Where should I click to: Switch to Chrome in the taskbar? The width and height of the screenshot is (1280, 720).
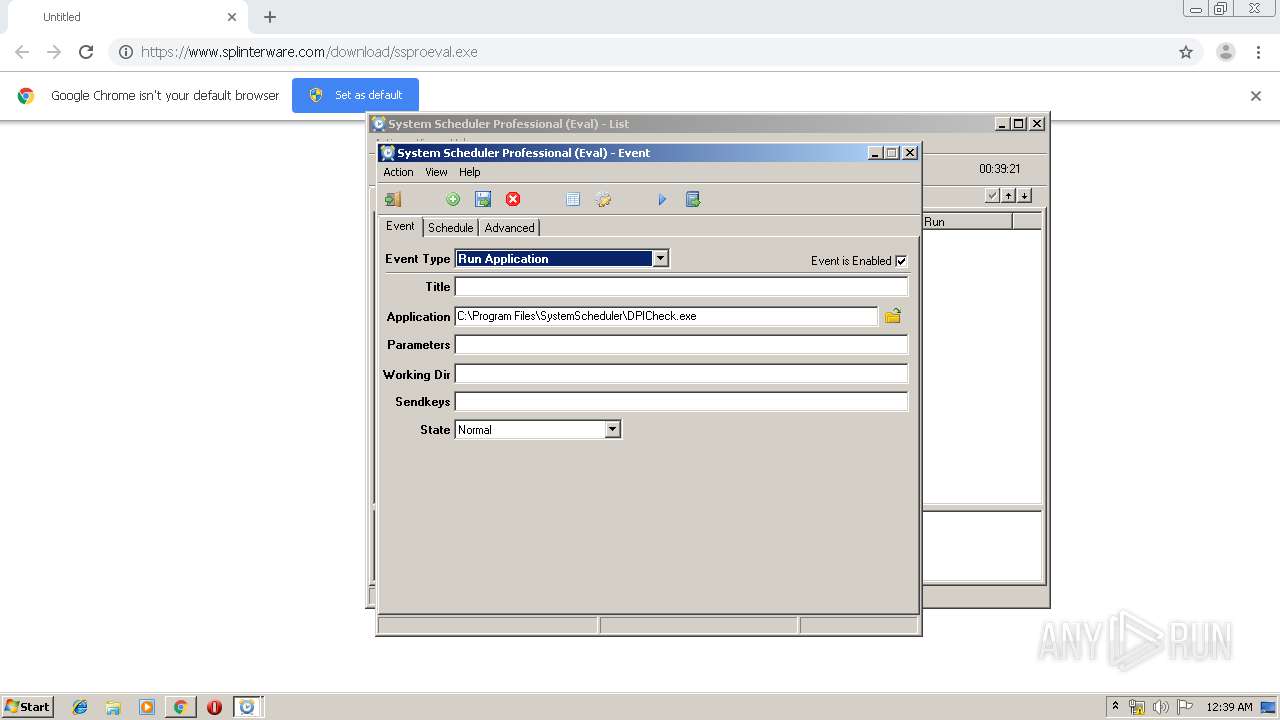180,707
